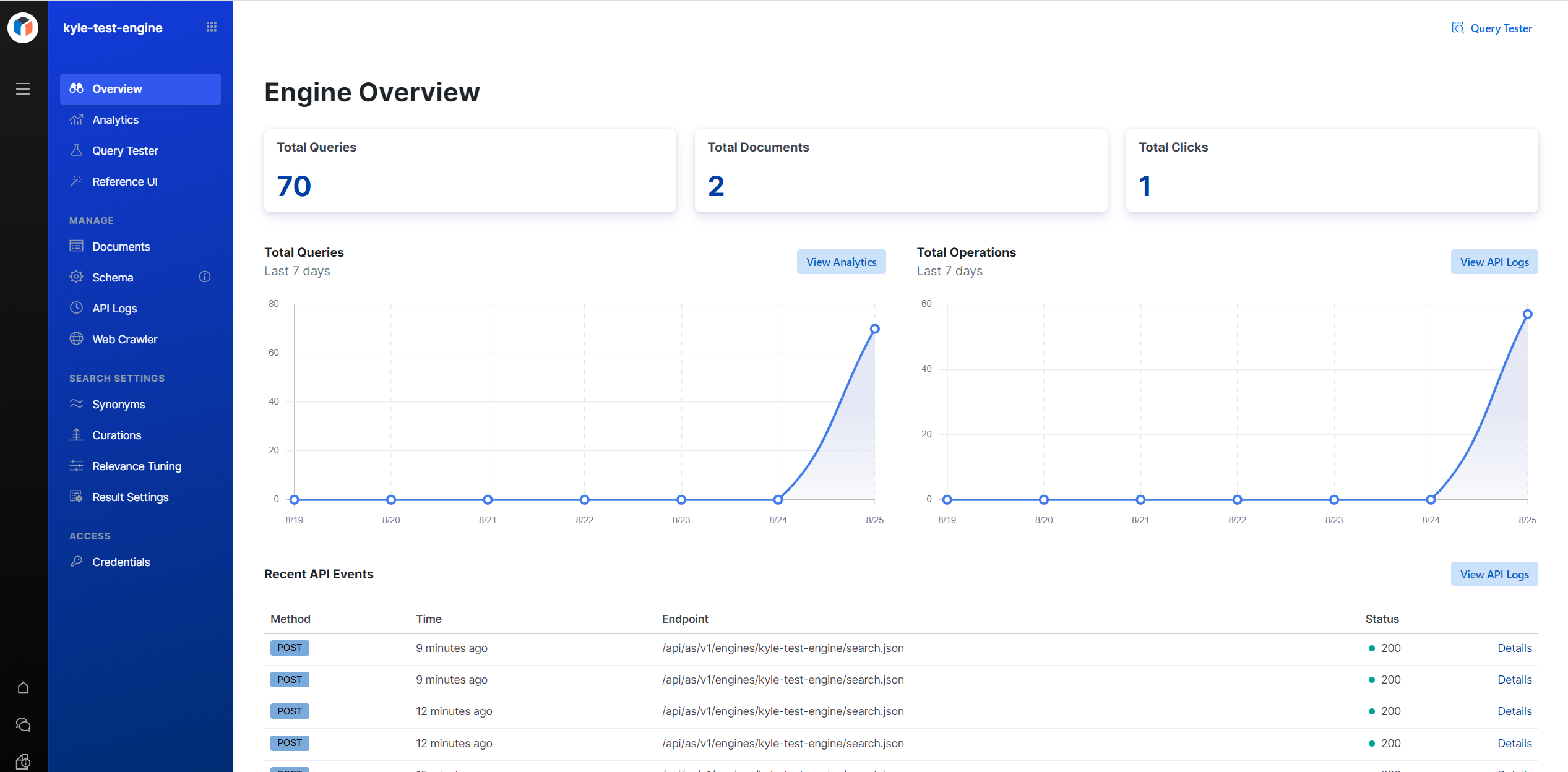Click the 8/24 data point on the Total Operations chart
The height and width of the screenshot is (772, 1568).
pos(1431,499)
